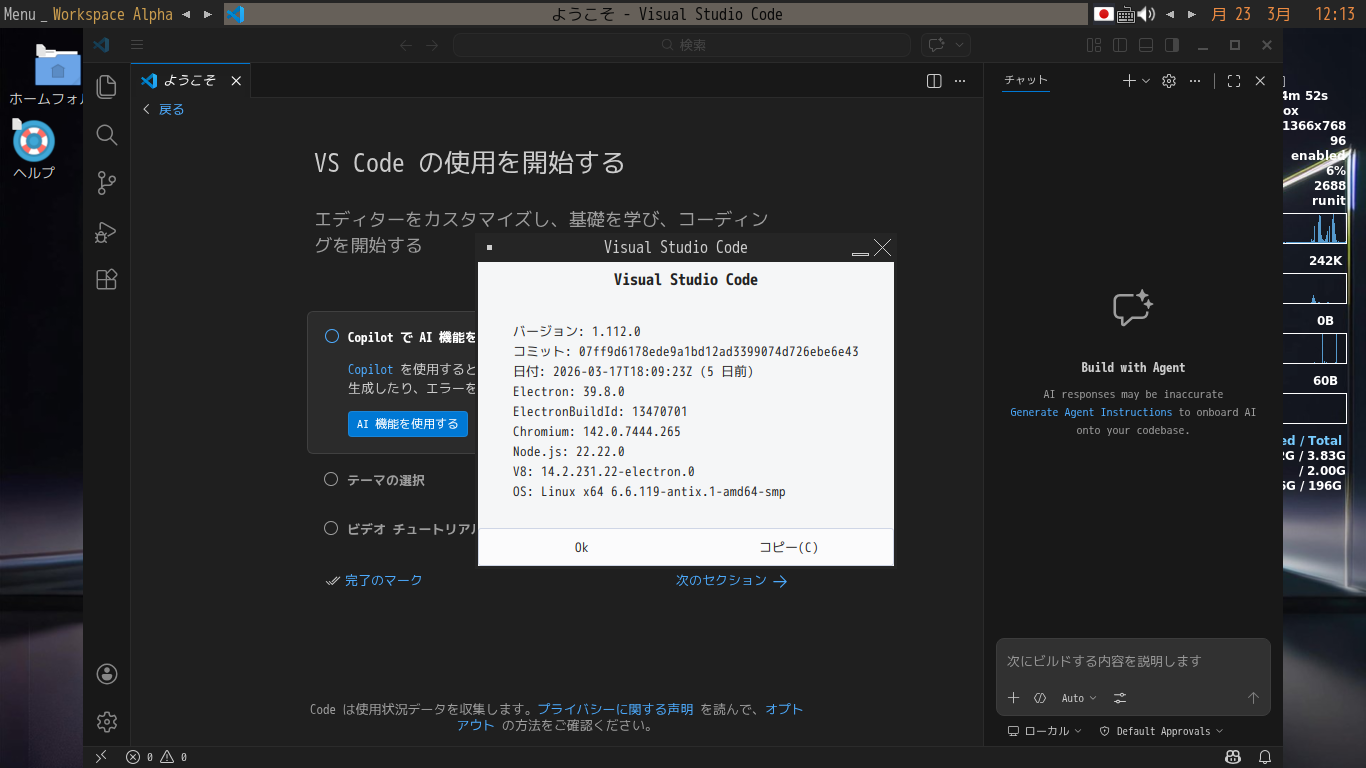Expand the chevron next to the title bar Copilot icon
1366x768 pixels.
tap(960, 45)
